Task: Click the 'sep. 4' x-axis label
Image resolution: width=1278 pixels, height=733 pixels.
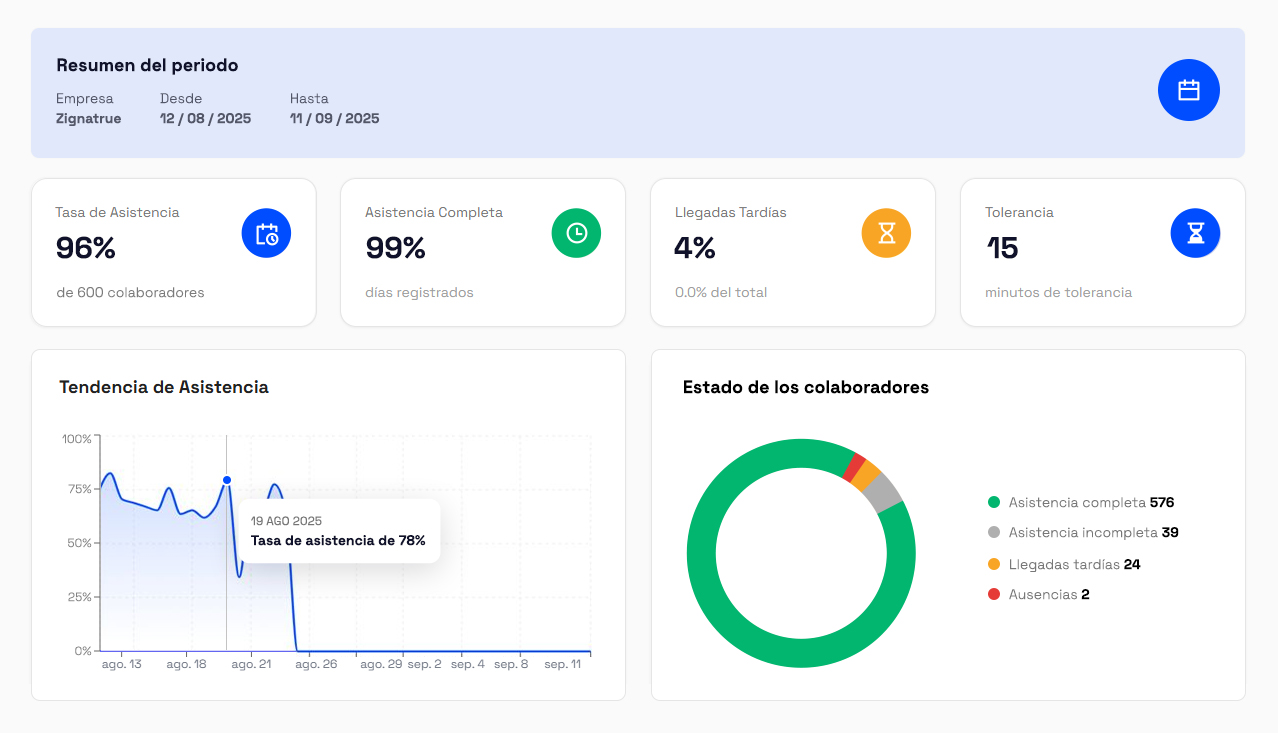Action: click(x=468, y=664)
